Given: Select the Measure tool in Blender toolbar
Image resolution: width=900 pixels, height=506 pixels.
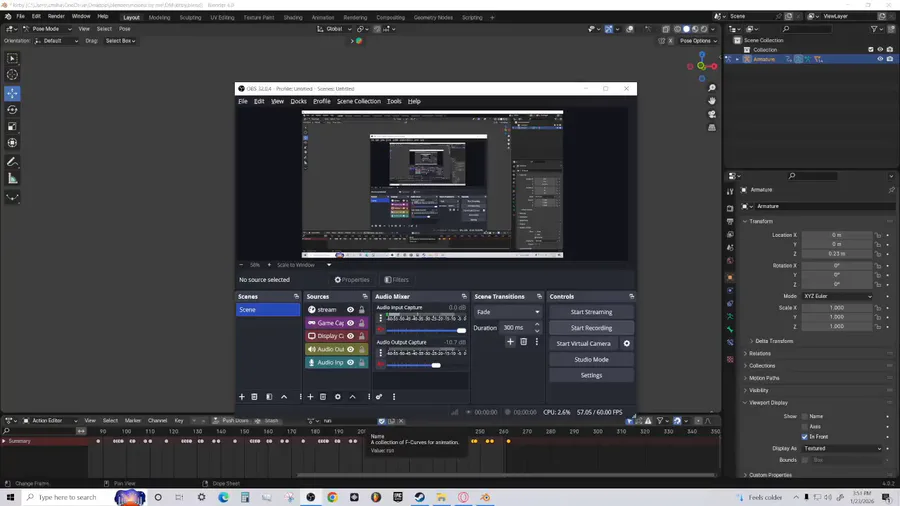Looking at the screenshot, I should coord(12,179).
